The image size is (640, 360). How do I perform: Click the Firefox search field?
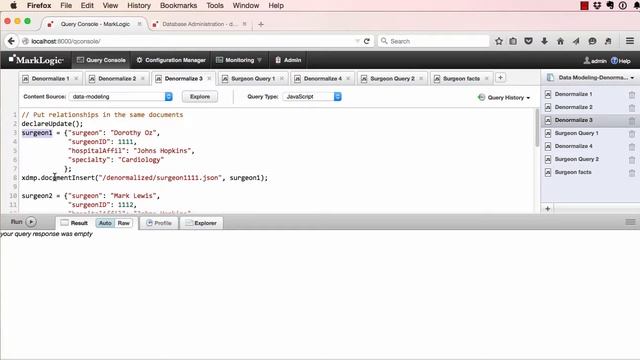(433, 41)
